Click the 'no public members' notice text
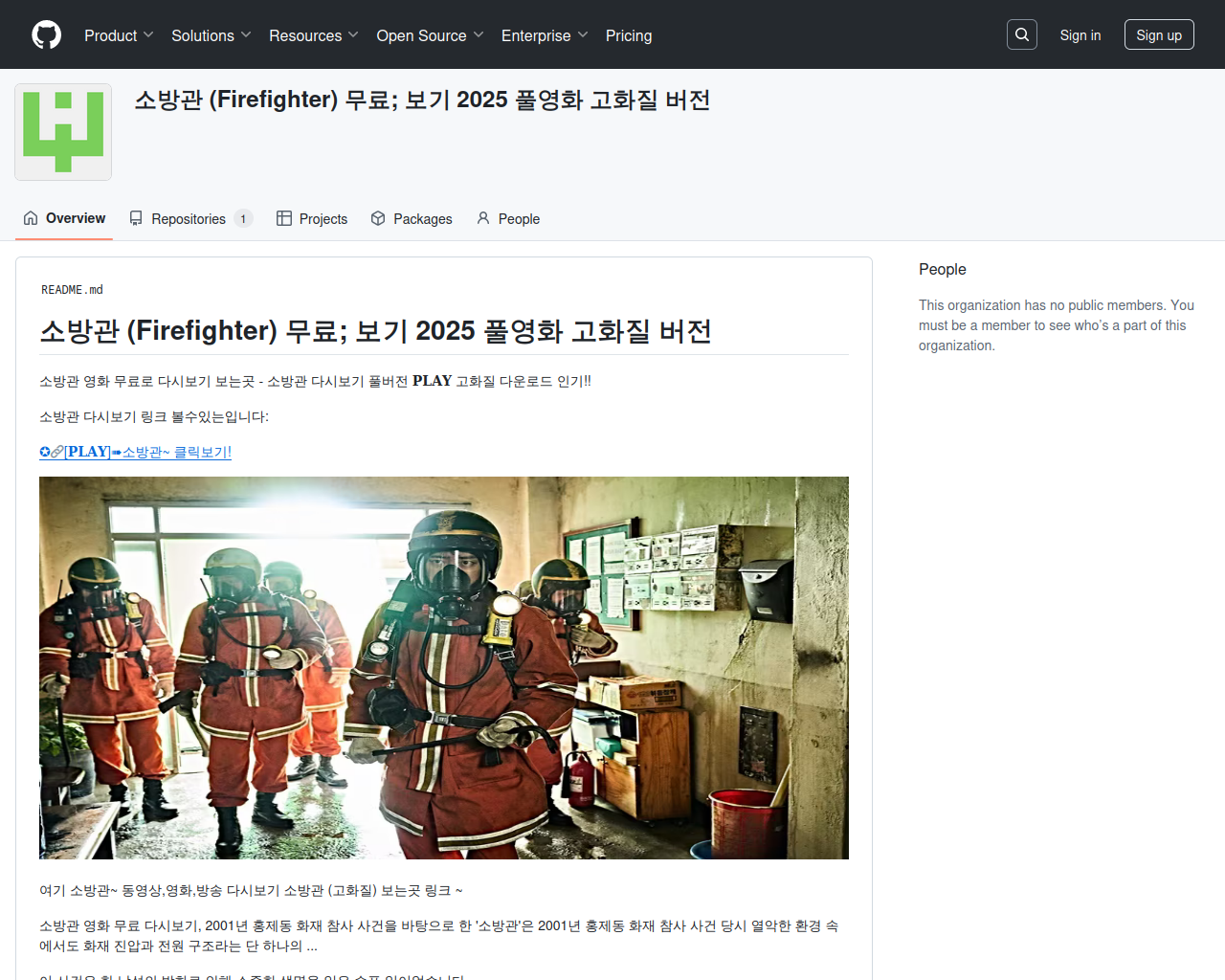The height and width of the screenshot is (980, 1225). tap(1057, 325)
